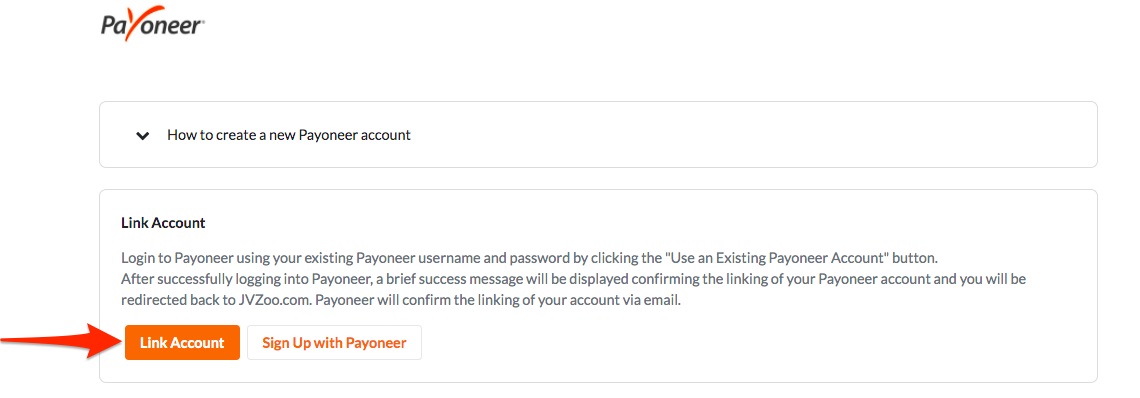Select the bold Link Account heading
Viewport: 1140px width, 398px height.
[x=164, y=223]
